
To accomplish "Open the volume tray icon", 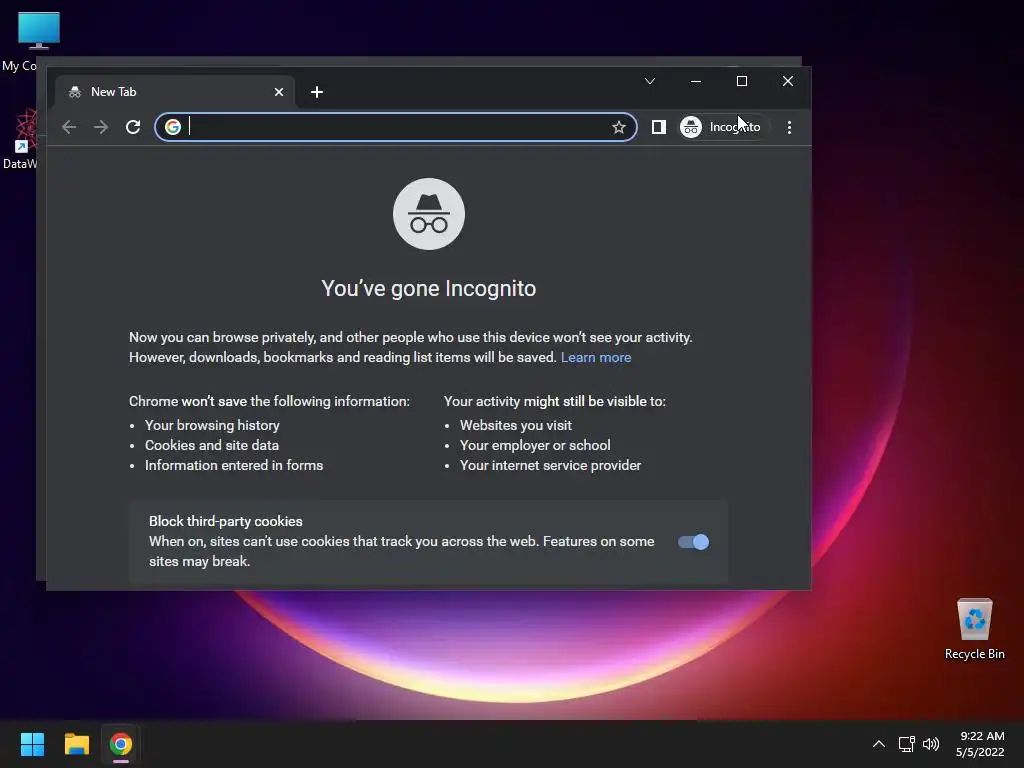I will pyautogui.click(x=931, y=744).
